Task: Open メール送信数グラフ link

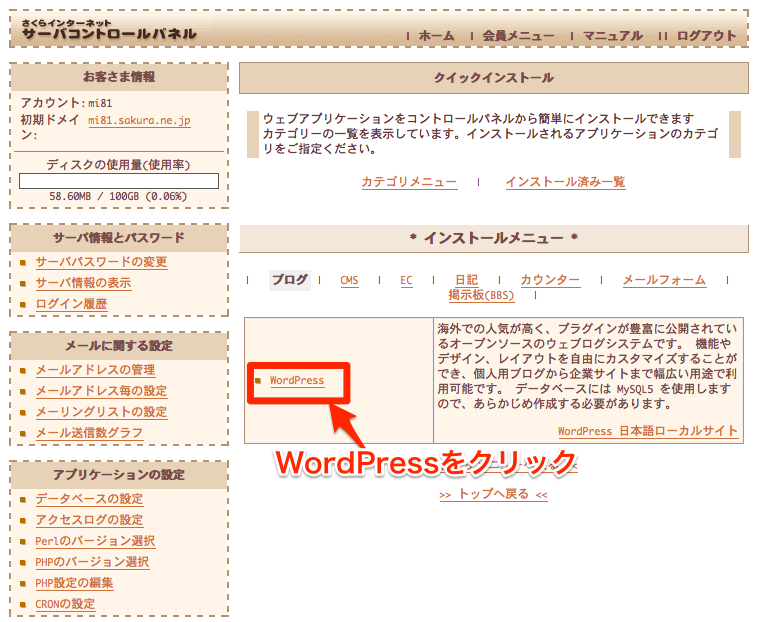Action: (89, 433)
